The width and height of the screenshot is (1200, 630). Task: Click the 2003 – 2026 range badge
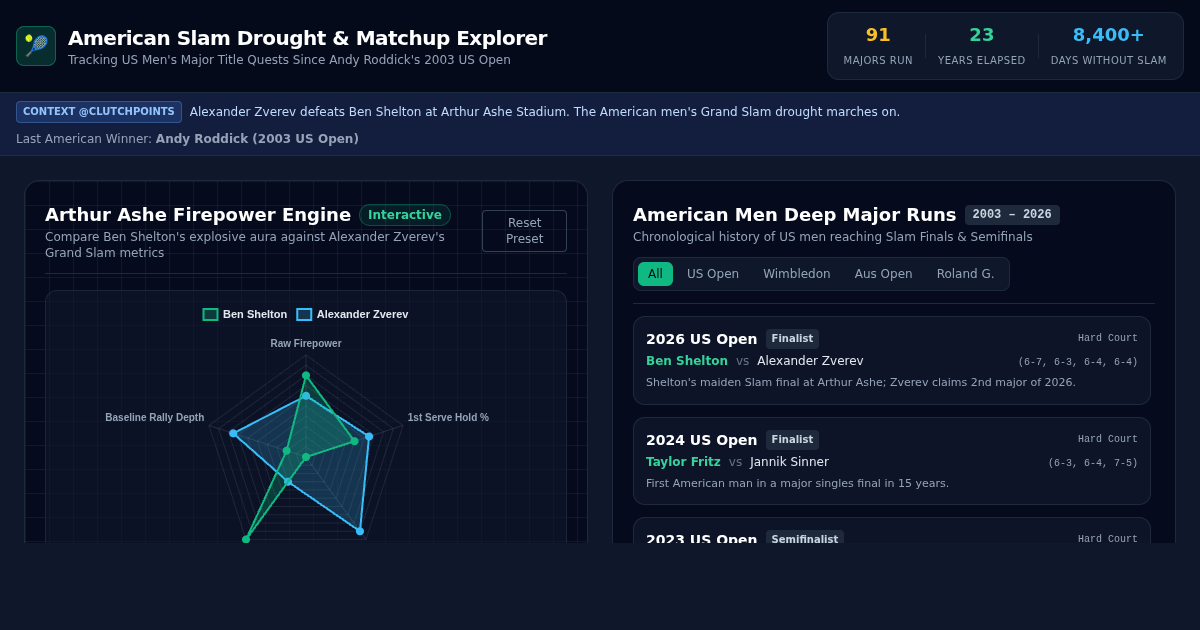(1012, 215)
